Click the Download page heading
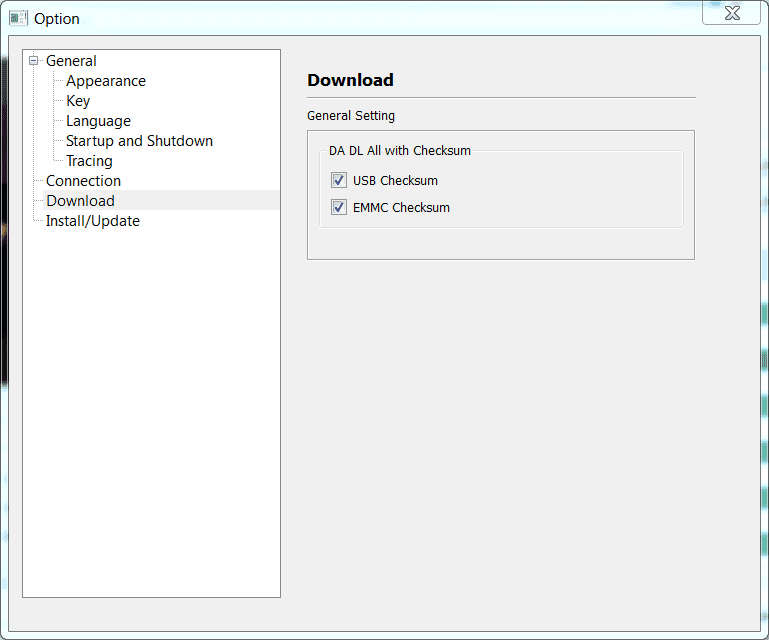769x640 pixels. tap(350, 80)
